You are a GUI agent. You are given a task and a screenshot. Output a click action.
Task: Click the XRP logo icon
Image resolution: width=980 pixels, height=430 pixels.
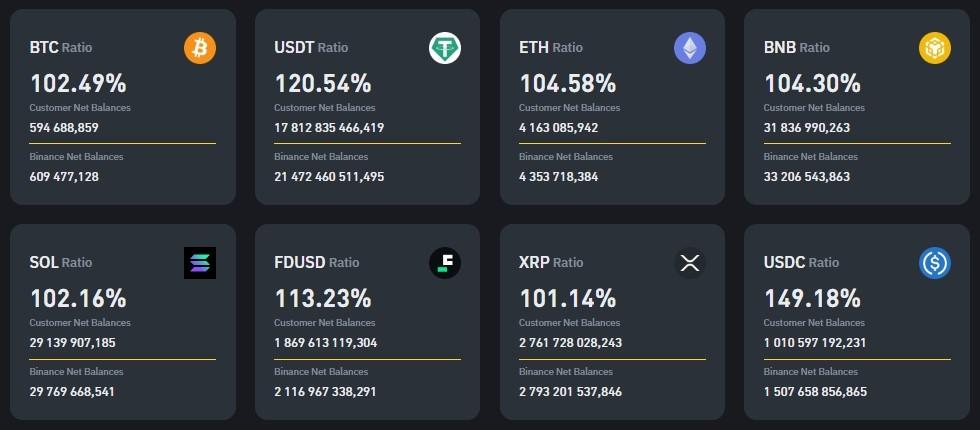pos(690,262)
